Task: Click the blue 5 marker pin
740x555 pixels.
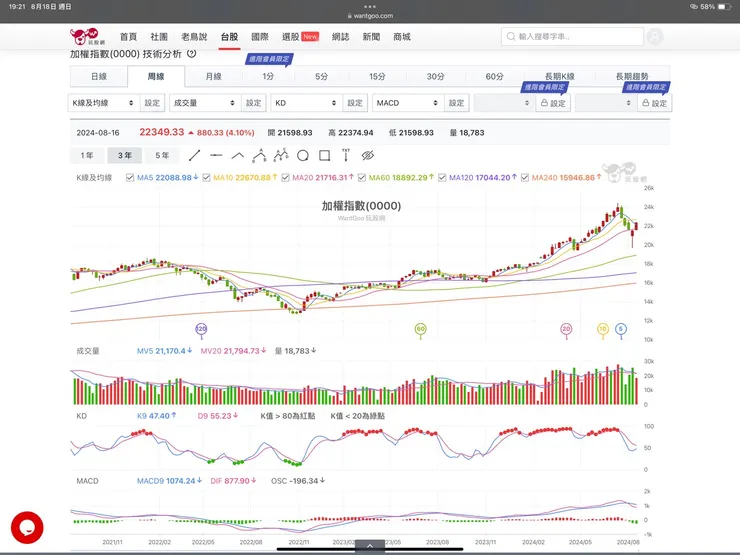Action: click(621, 330)
